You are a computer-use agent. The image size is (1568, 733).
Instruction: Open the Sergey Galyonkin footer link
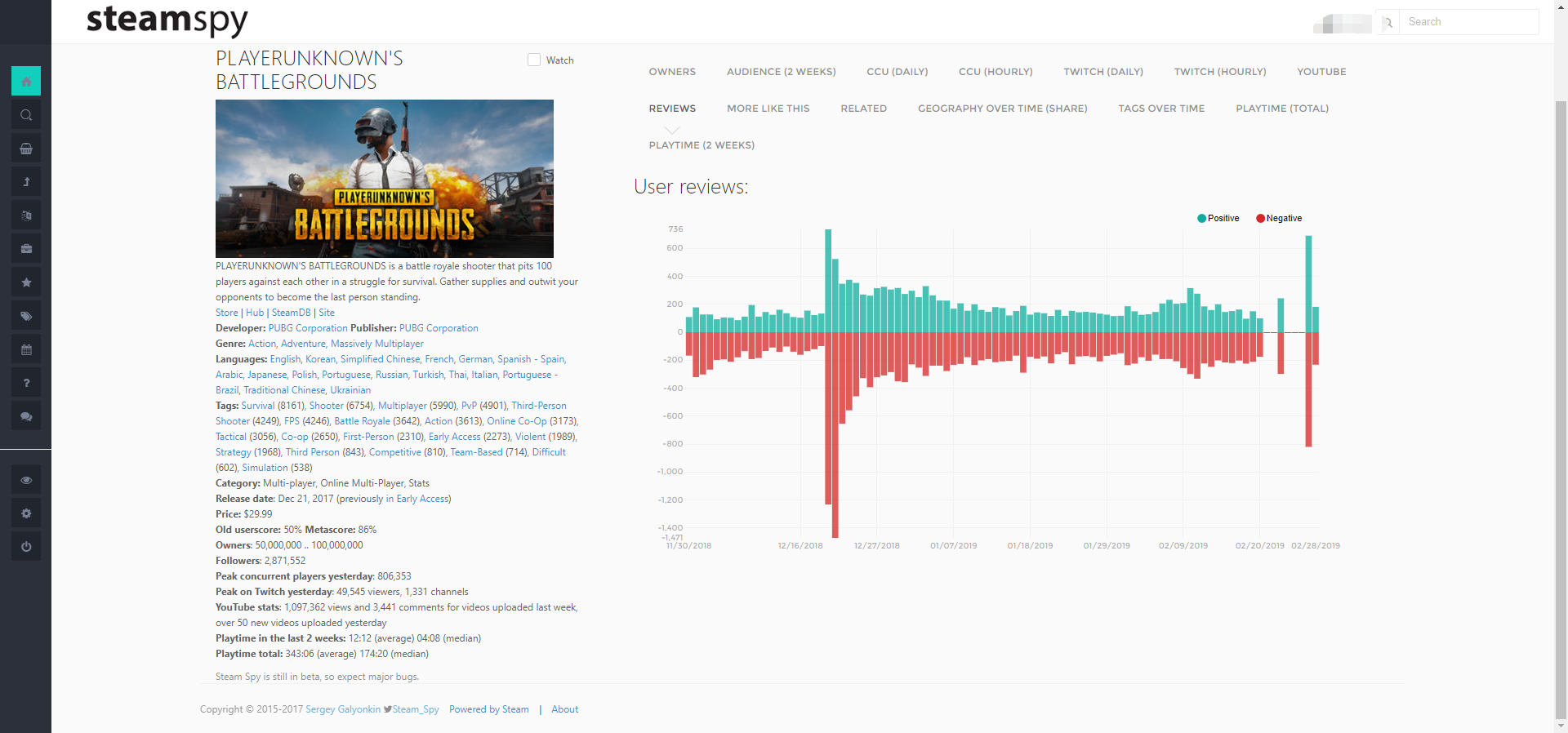pyautogui.click(x=343, y=709)
